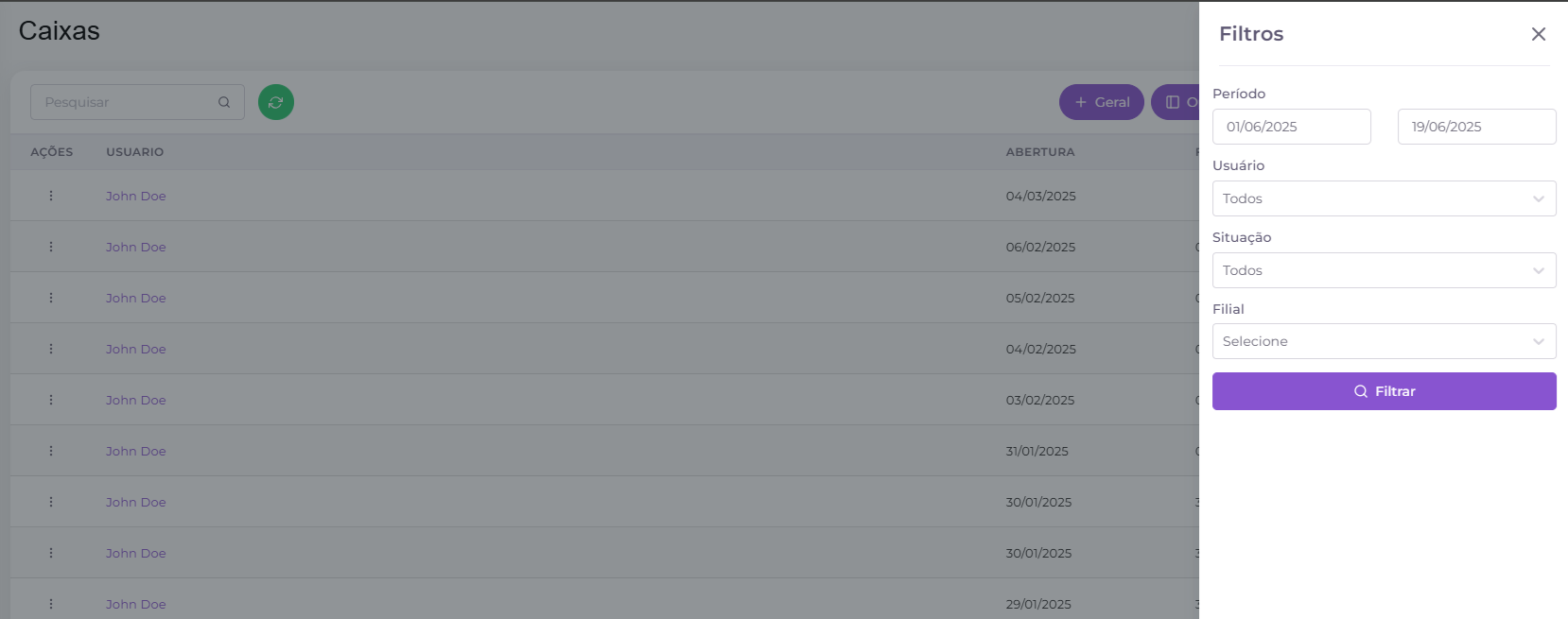Close the Filtros panel with the X

pos(1539,34)
